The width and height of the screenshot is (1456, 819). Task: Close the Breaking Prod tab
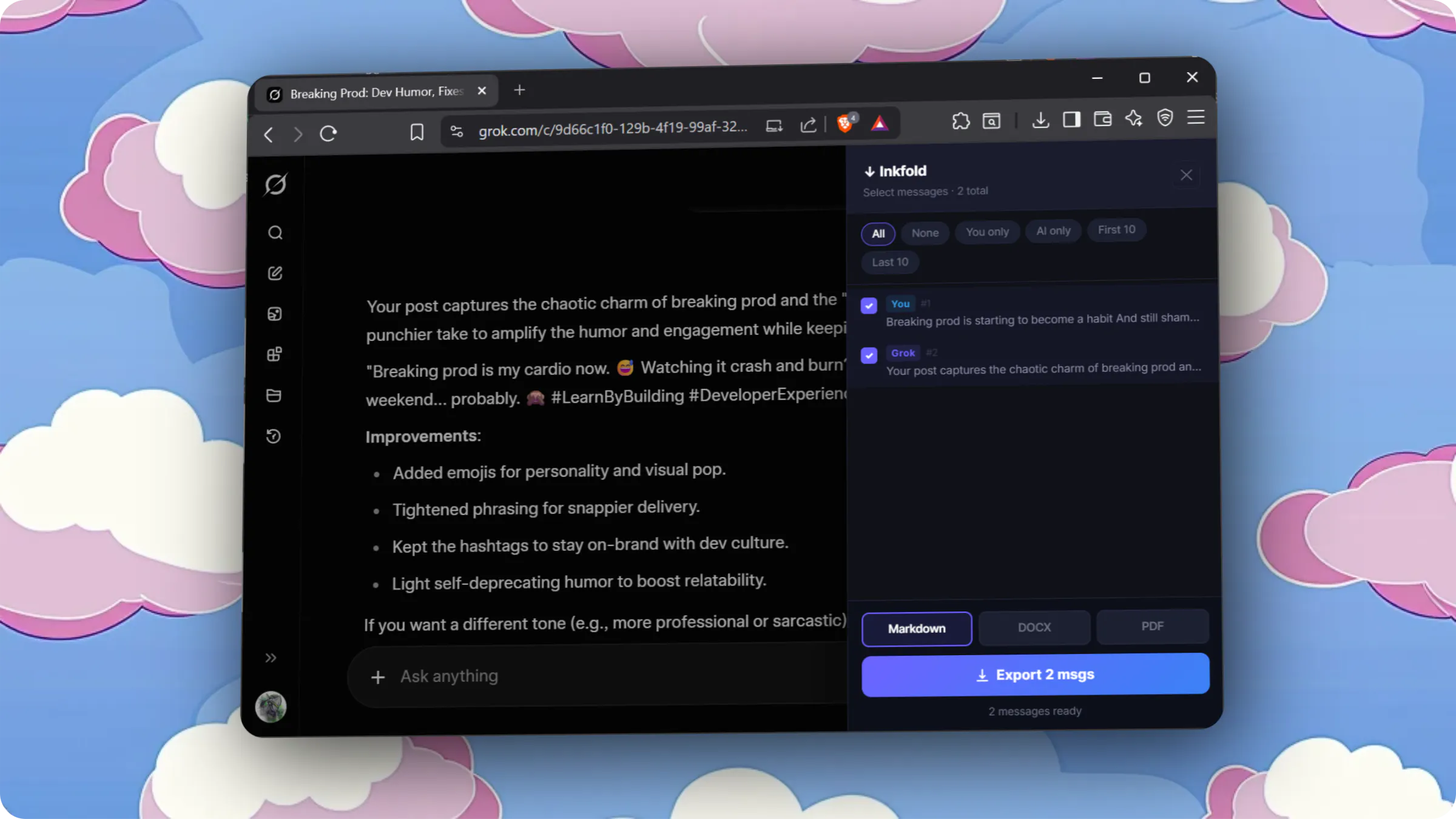tap(482, 90)
